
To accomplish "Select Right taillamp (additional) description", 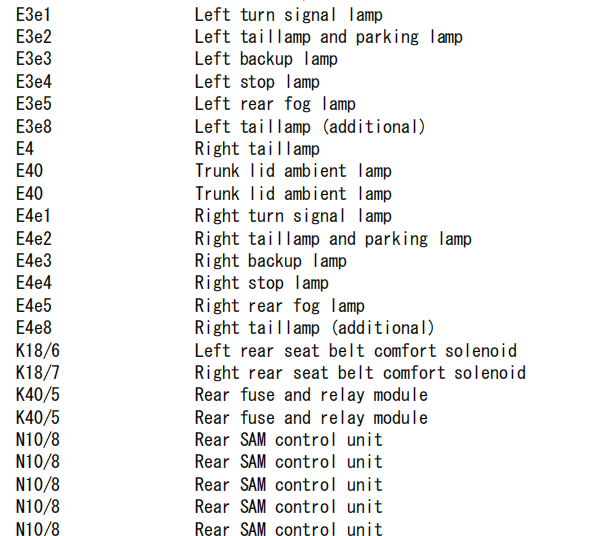I will (x=314, y=328).
